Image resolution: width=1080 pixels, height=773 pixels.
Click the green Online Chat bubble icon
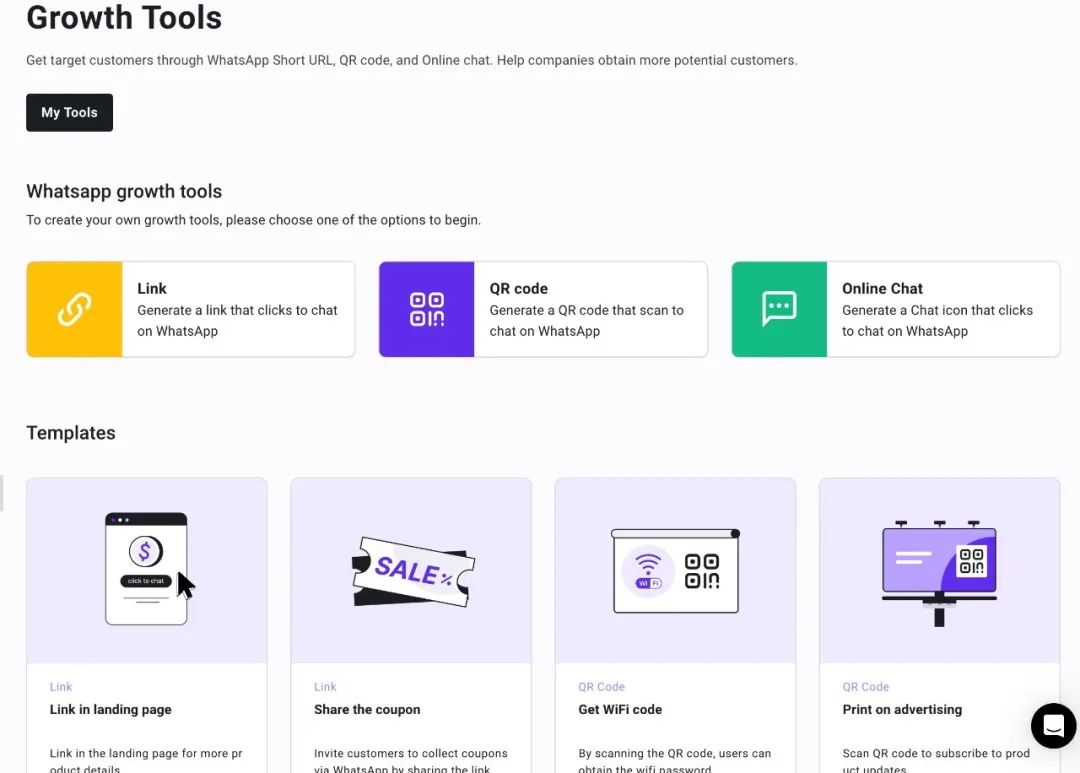click(x=779, y=309)
